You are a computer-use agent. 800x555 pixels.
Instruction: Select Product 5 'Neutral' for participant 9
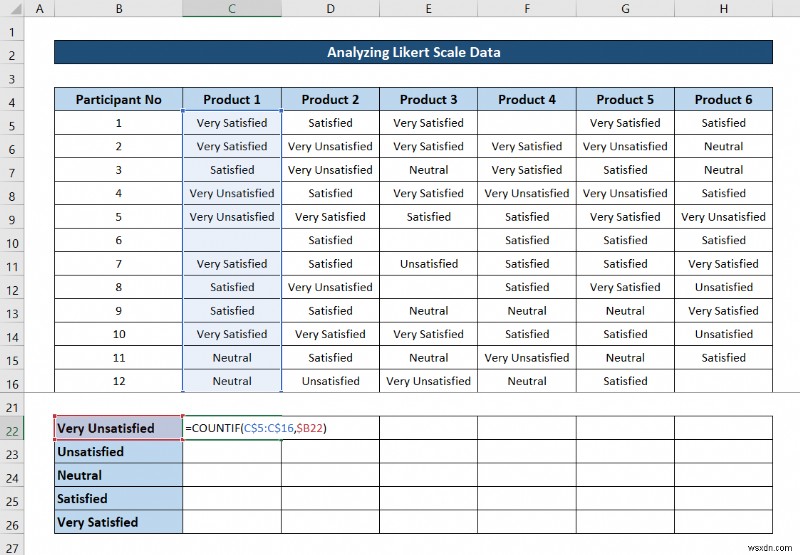point(626,311)
